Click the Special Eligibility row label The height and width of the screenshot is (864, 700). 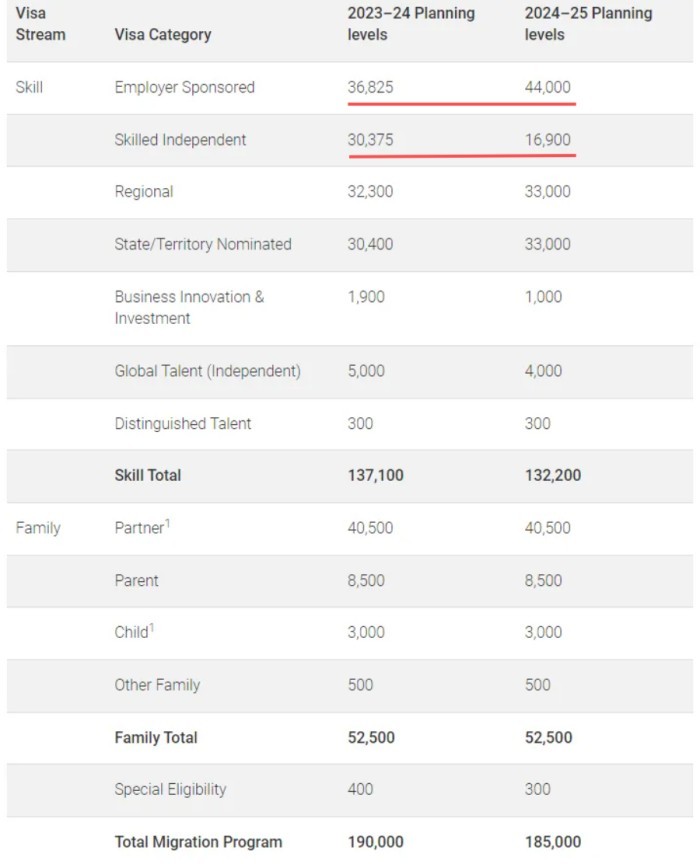click(170, 789)
